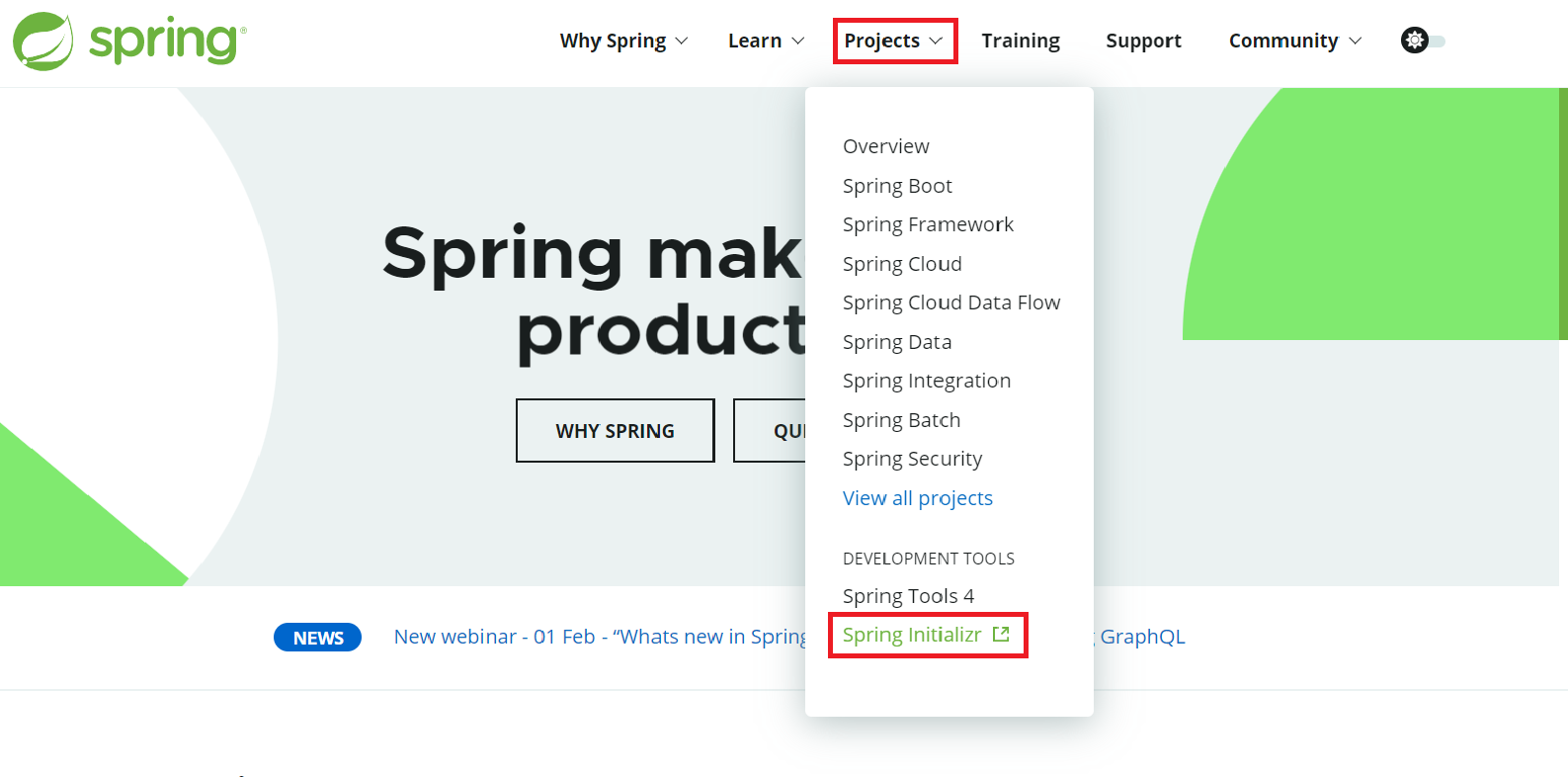The height and width of the screenshot is (777, 1568).
Task: Click the Spring leaf logo
Action: (x=43, y=42)
